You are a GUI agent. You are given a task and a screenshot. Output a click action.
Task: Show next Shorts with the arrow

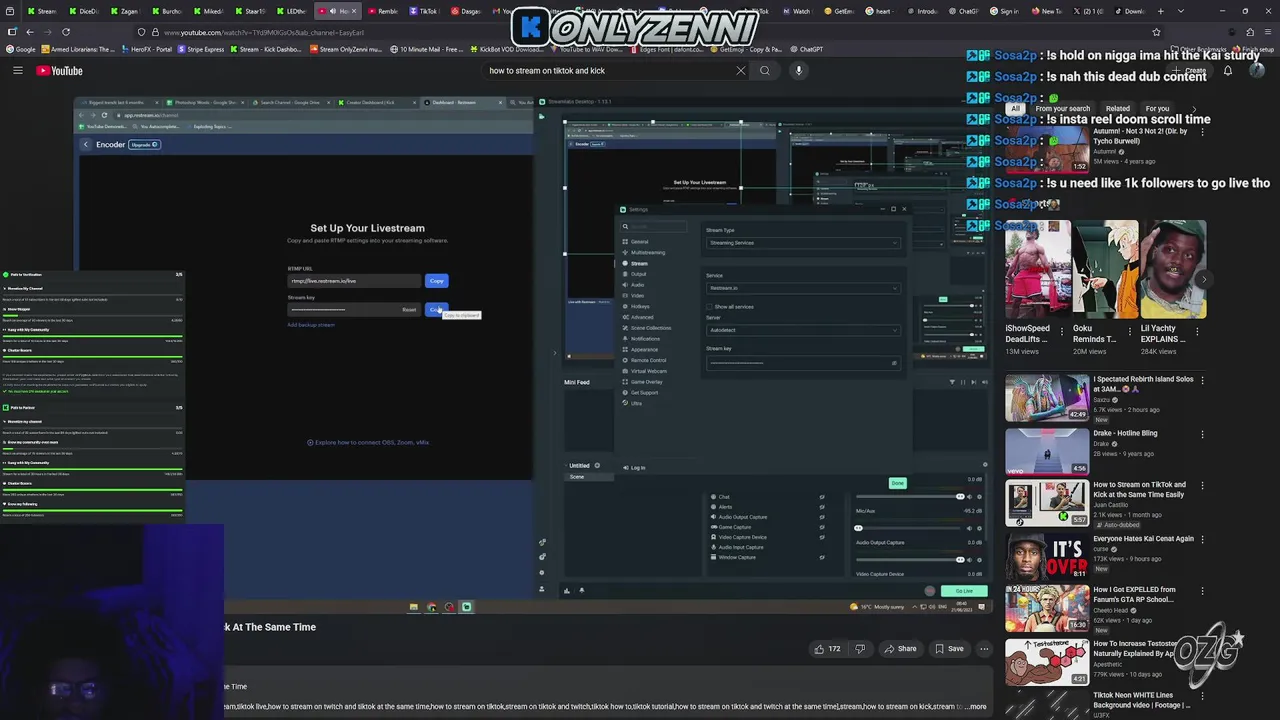pyautogui.click(x=1204, y=280)
